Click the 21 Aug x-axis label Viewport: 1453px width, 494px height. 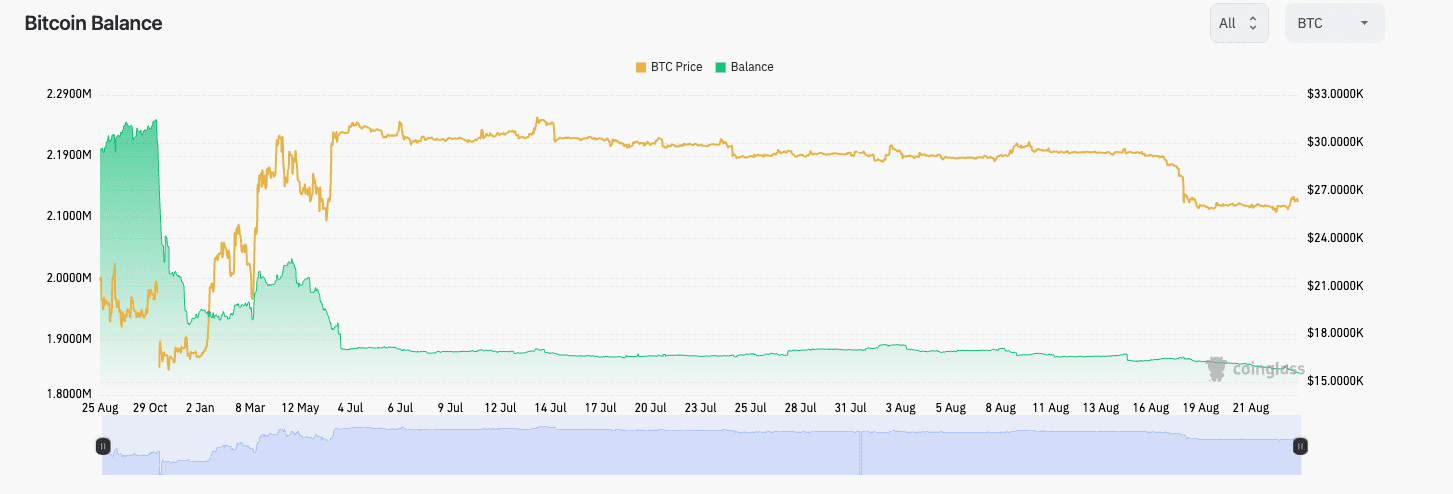pos(1251,408)
